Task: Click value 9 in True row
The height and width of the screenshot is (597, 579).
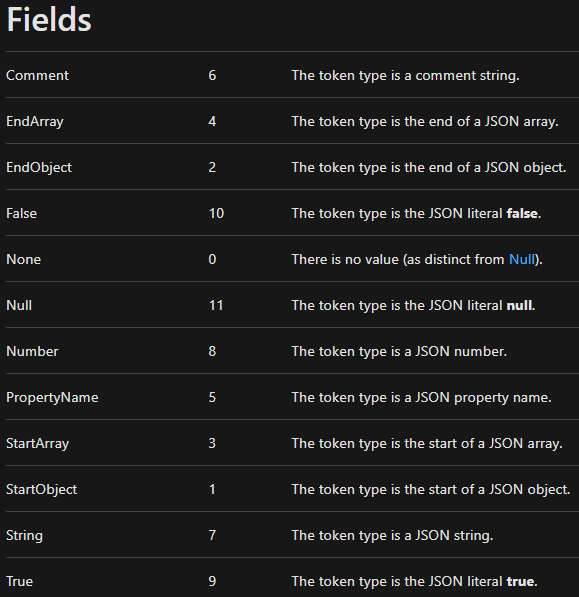Action: pos(212,581)
